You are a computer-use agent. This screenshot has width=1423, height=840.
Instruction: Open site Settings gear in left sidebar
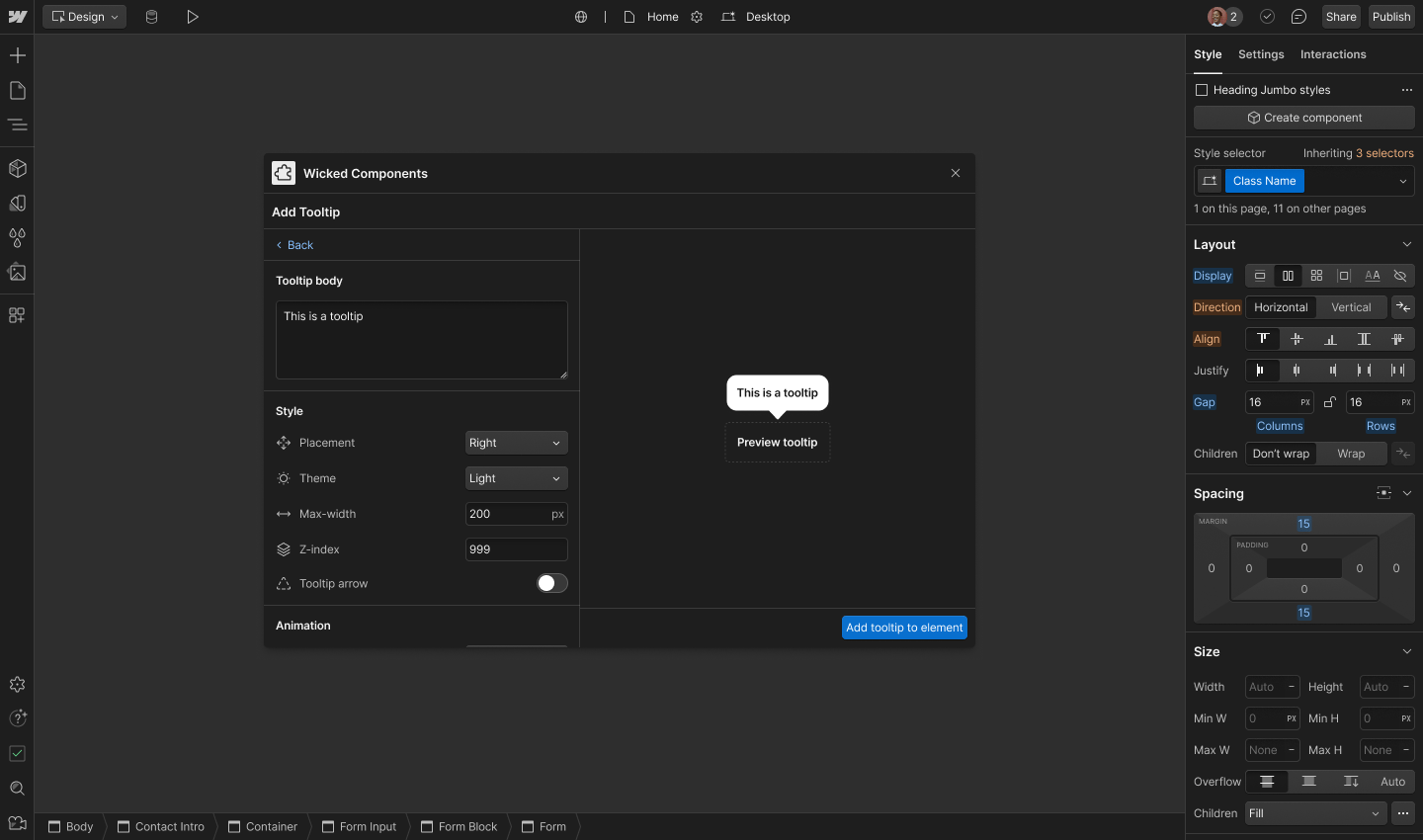click(17, 684)
